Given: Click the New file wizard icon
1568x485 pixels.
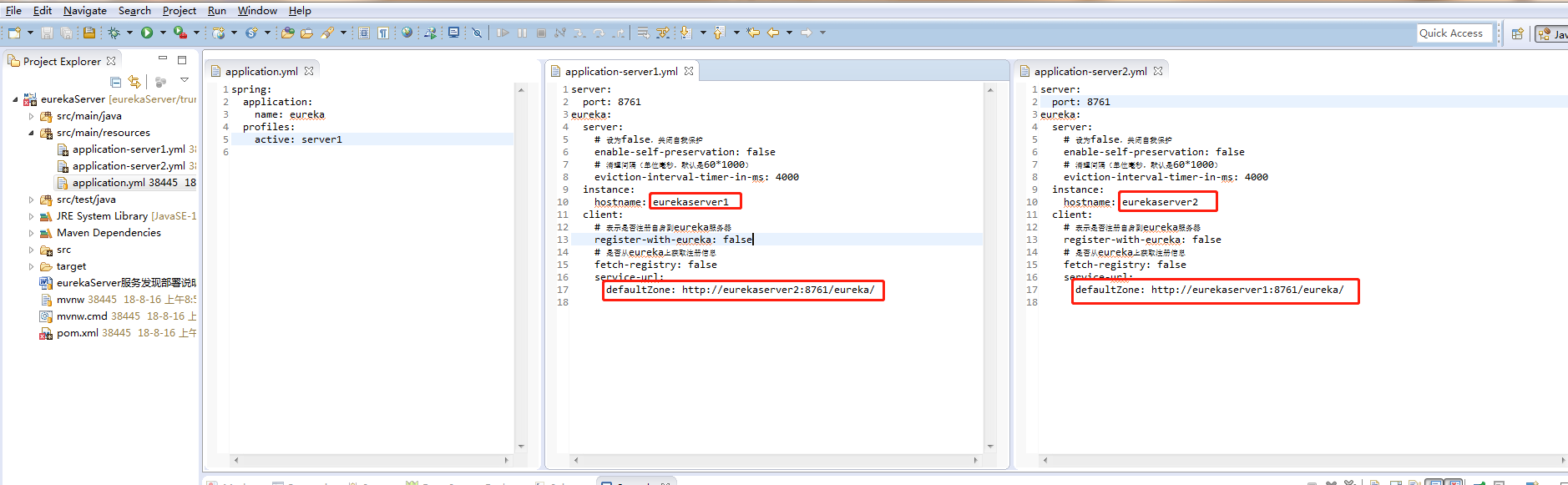Looking at the screenshot, I should [14, 33].
